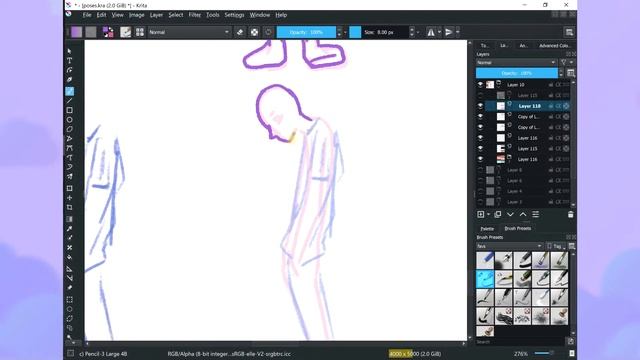Move the layer up
Image resolution: width=640 pixels, height=360 pixels.
point(523,214)
